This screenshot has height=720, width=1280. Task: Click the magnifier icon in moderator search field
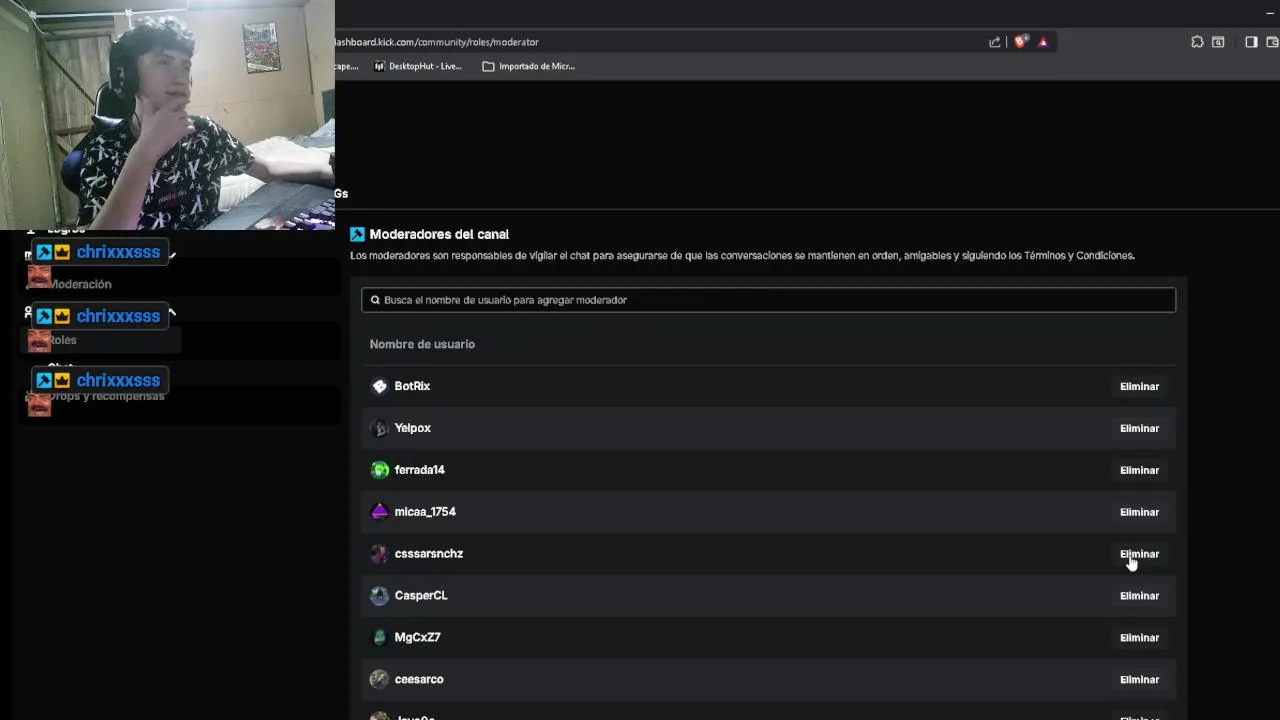(x=376, y=300)
